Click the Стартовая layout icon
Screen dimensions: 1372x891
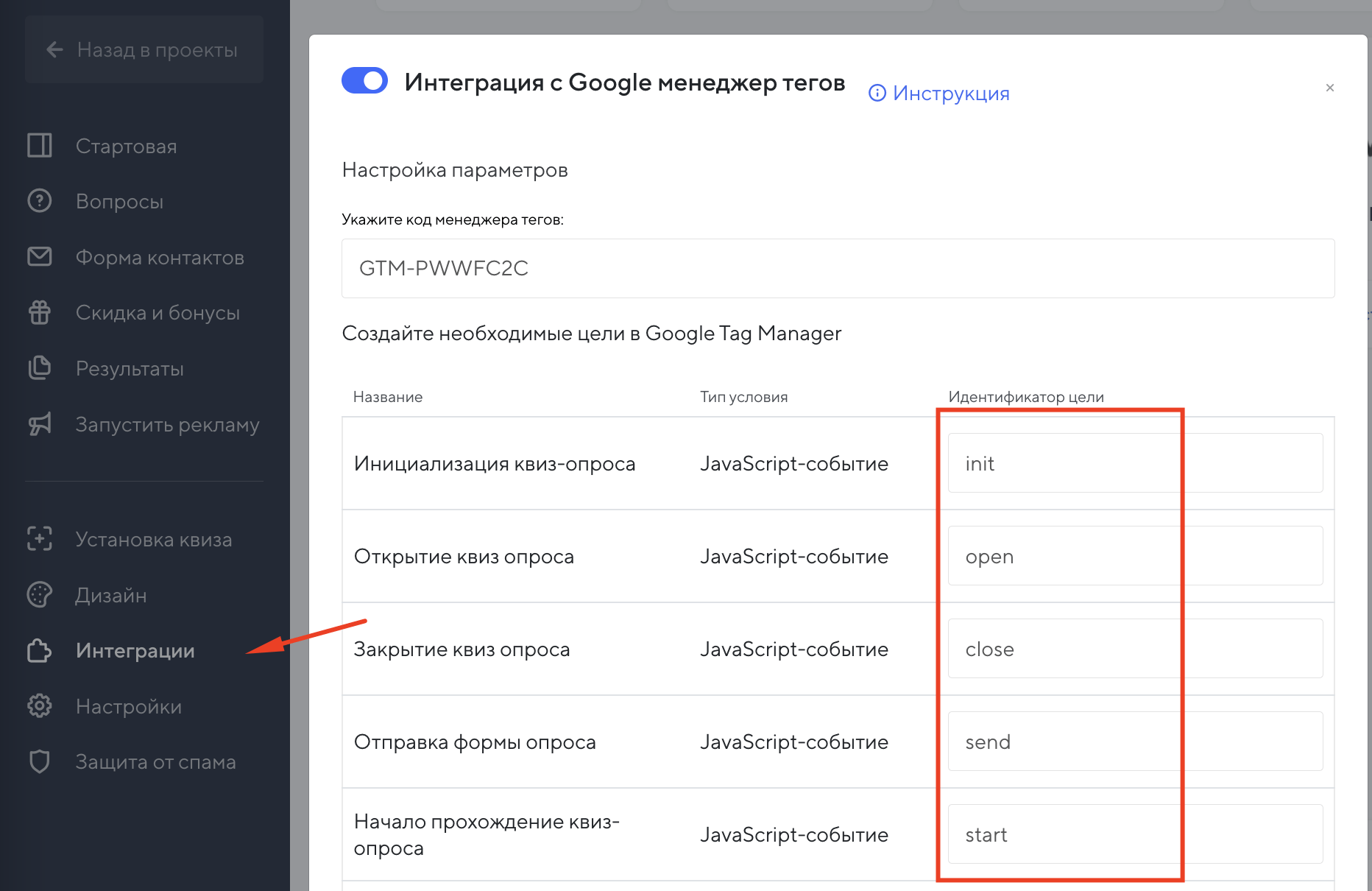[40, 145]
